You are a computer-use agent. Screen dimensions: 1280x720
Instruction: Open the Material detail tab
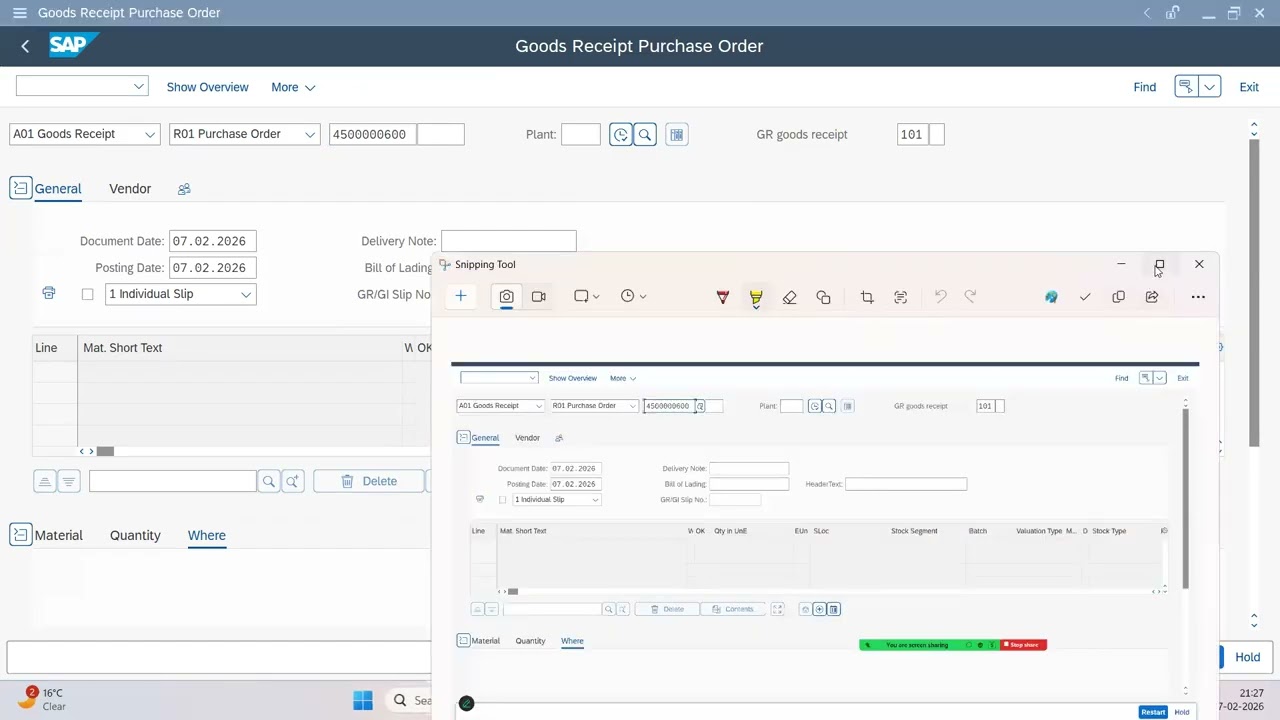click(58, 535)
